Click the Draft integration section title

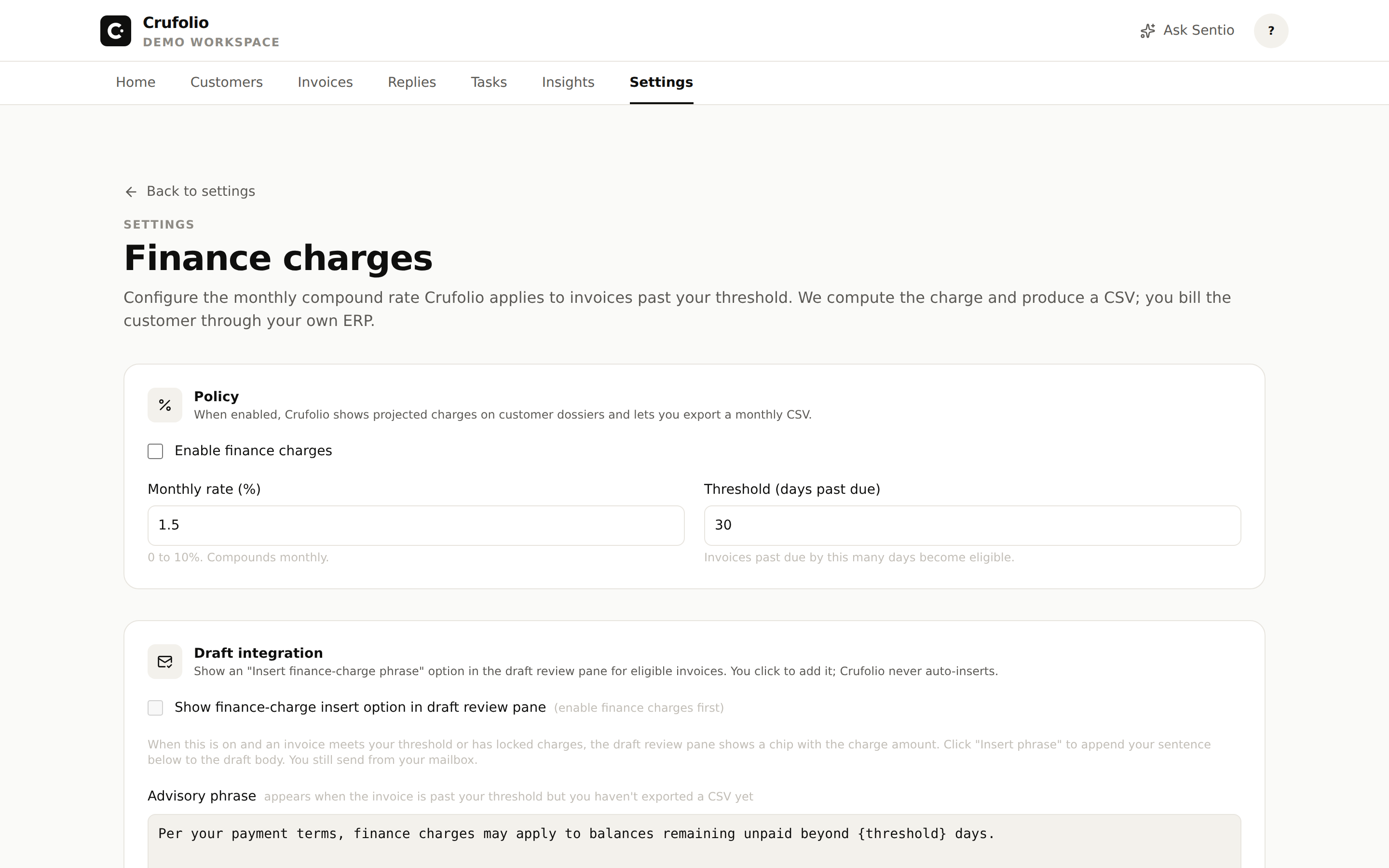[259, 653]
